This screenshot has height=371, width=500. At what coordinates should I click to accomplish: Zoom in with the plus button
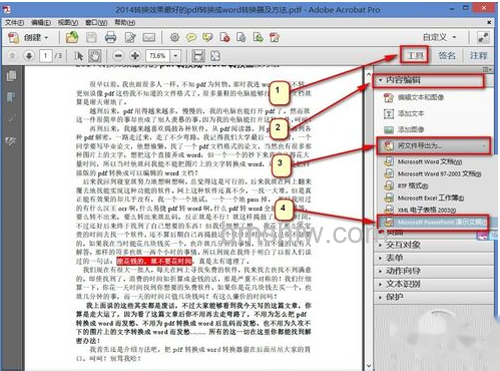(135, 56)
